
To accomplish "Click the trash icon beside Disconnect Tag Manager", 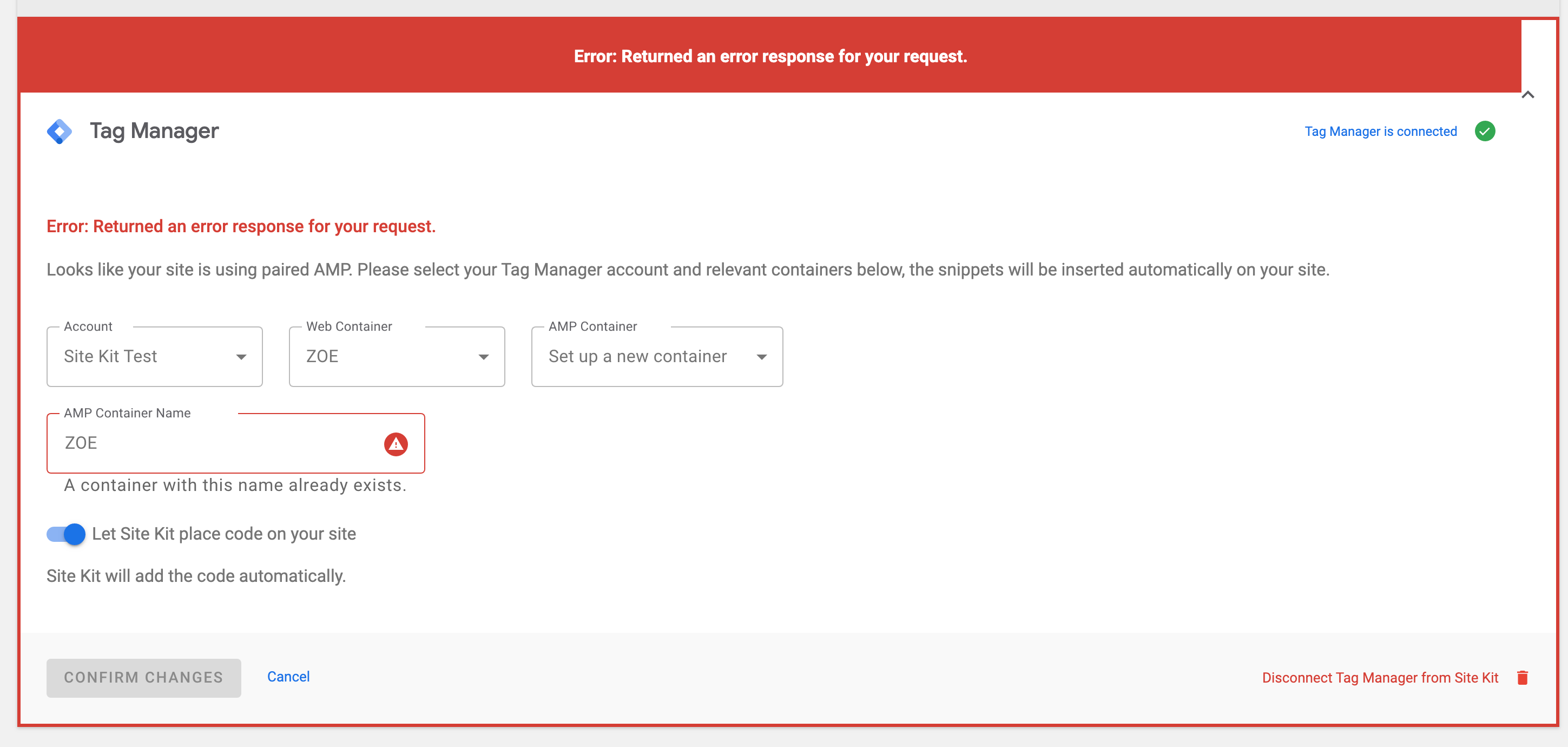I will (1523, 677).
